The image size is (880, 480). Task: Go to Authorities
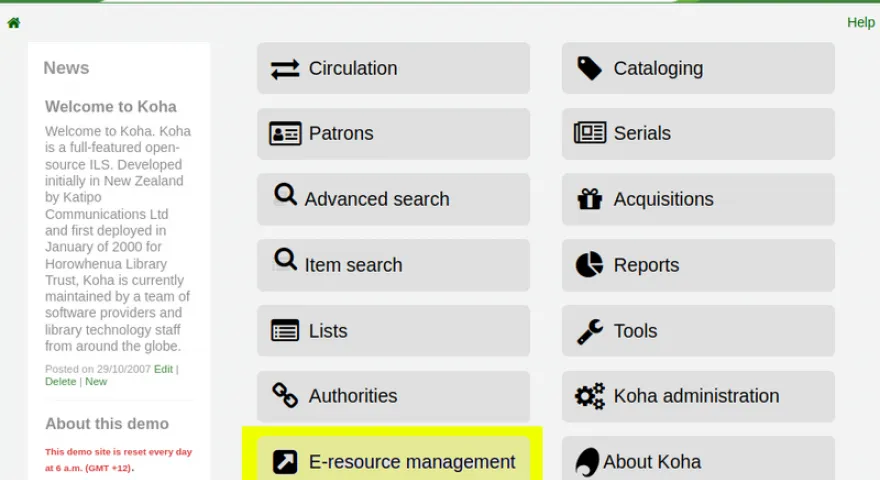pos(393,396)
